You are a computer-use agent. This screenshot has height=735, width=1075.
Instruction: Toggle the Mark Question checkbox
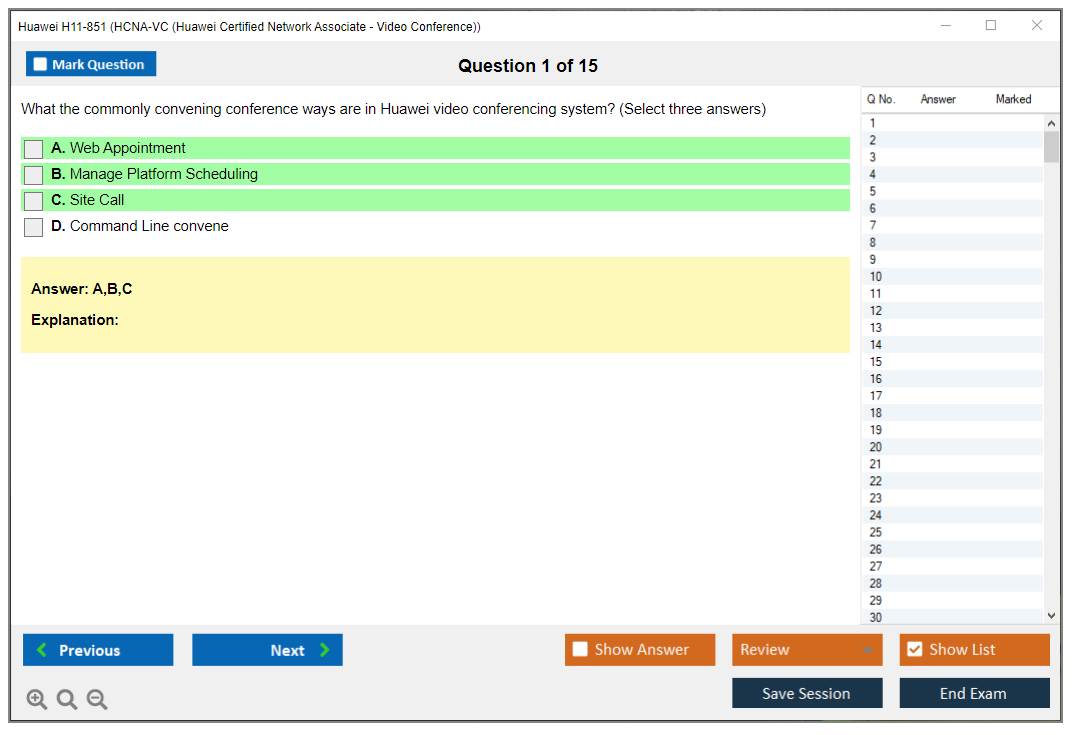pyautogui.click(x=41, y=64)
